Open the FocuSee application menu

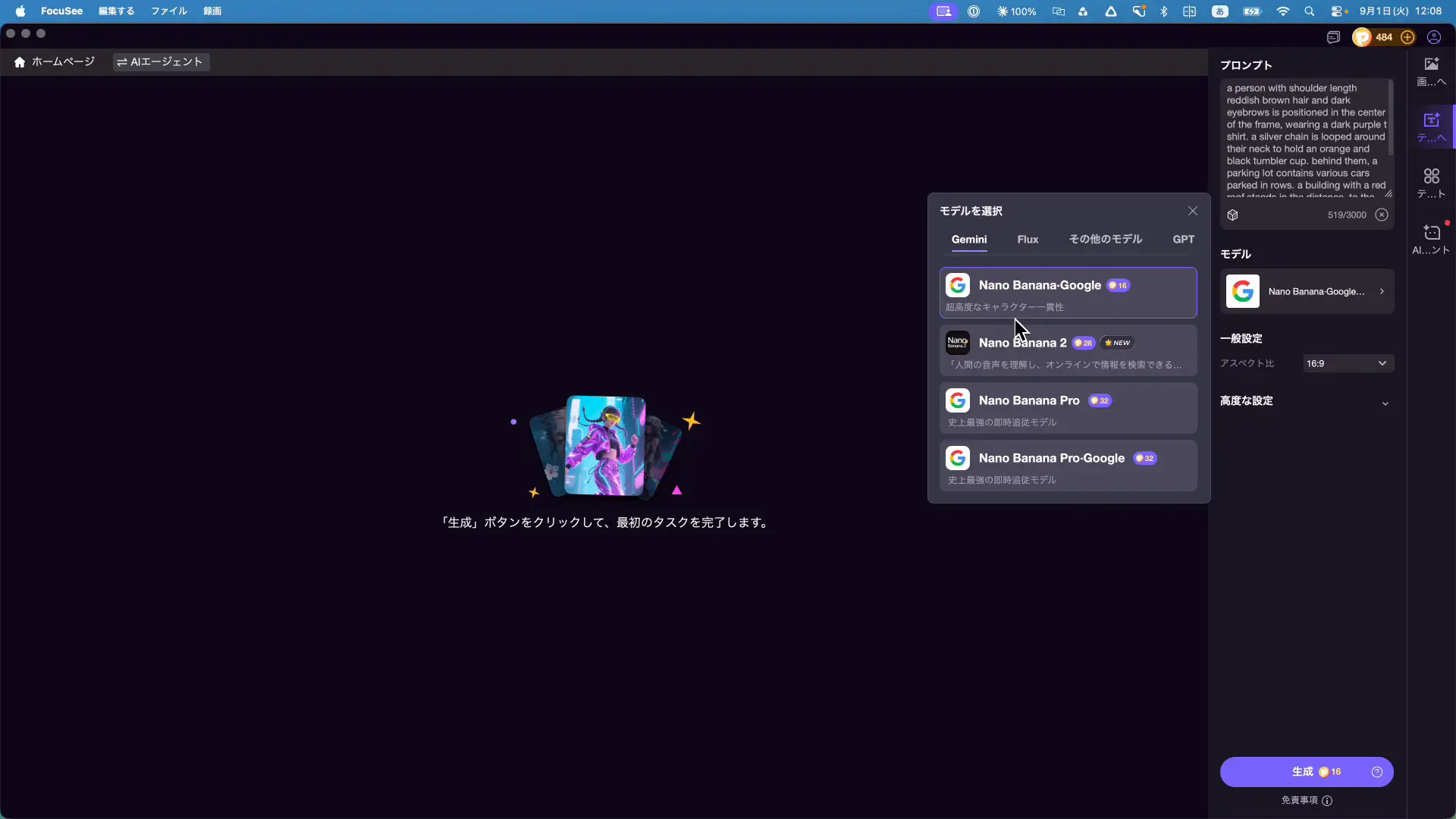pyautogui.click(x=61, y=11)
